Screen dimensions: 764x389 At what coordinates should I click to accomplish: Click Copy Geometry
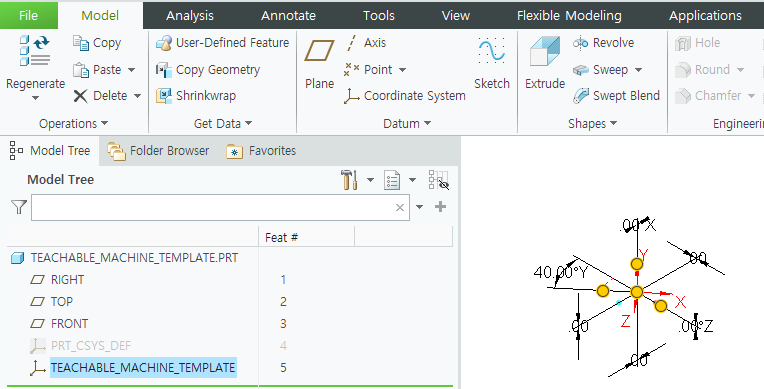tap(208, 70)
